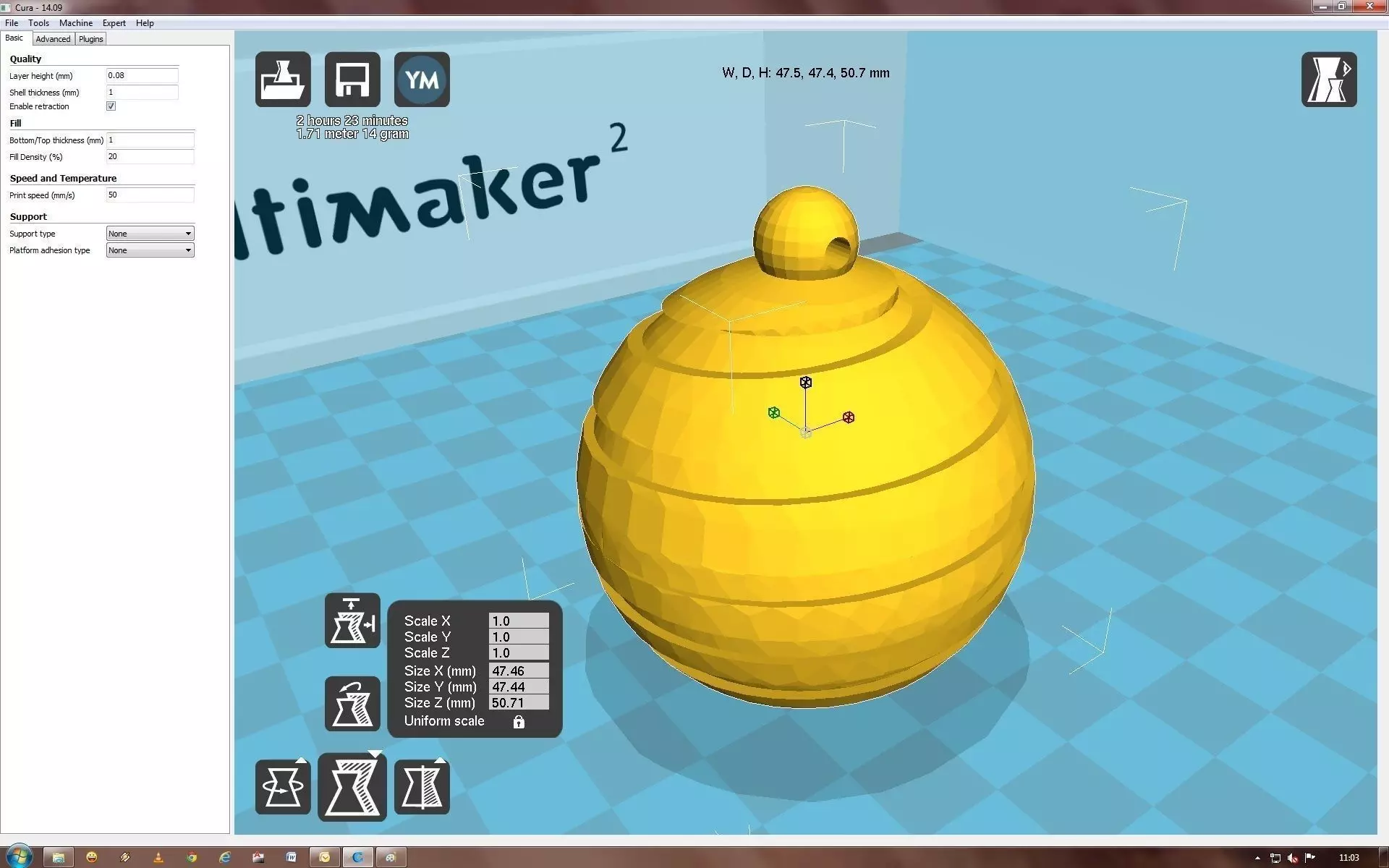Click the yellow smiley taskbar icon

[92, 857]
